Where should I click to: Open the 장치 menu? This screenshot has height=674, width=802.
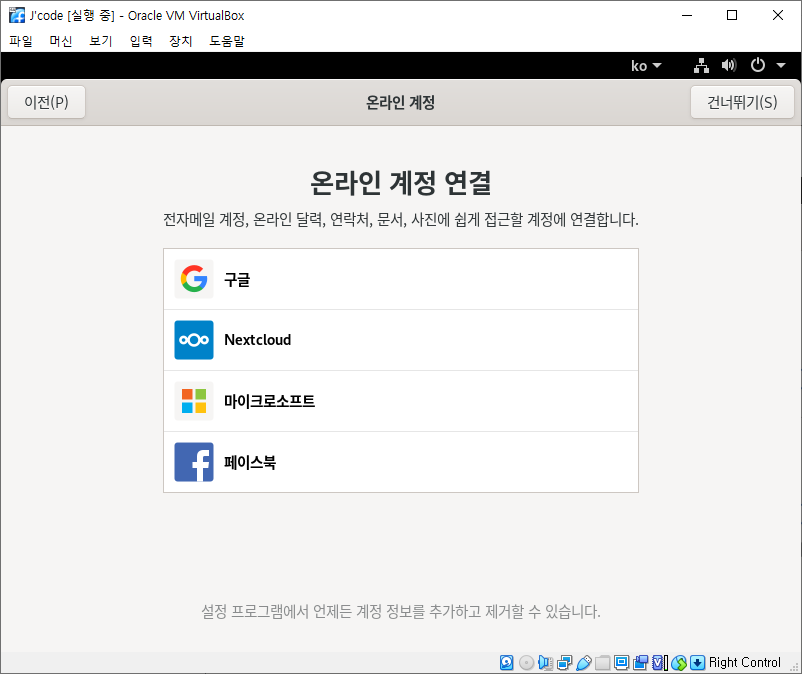click(181, 41)
